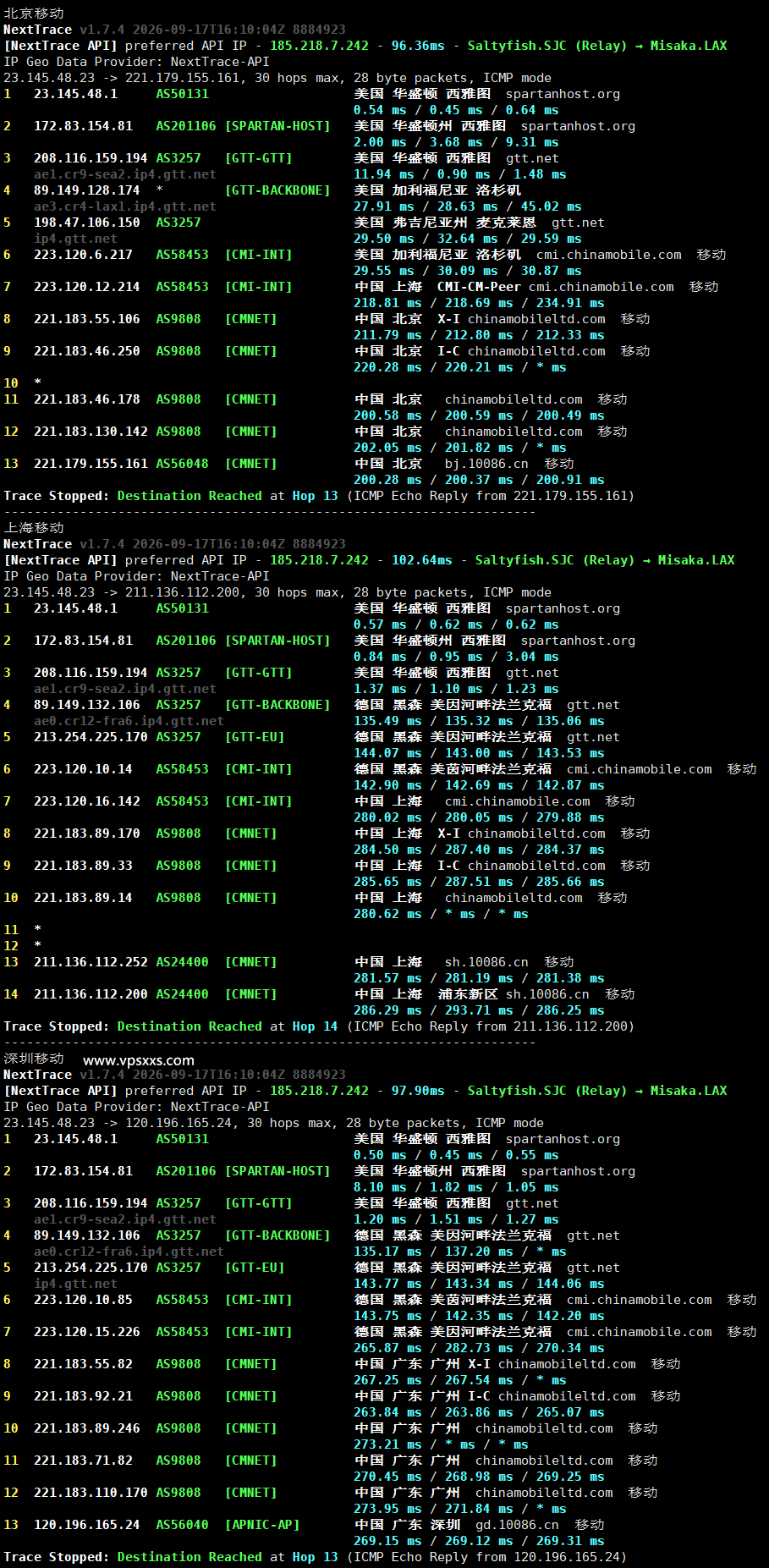Screen dimensions: 769x1568
Task: Click hop IP 223.120.6.217
Action: click(x=83, y=255)
